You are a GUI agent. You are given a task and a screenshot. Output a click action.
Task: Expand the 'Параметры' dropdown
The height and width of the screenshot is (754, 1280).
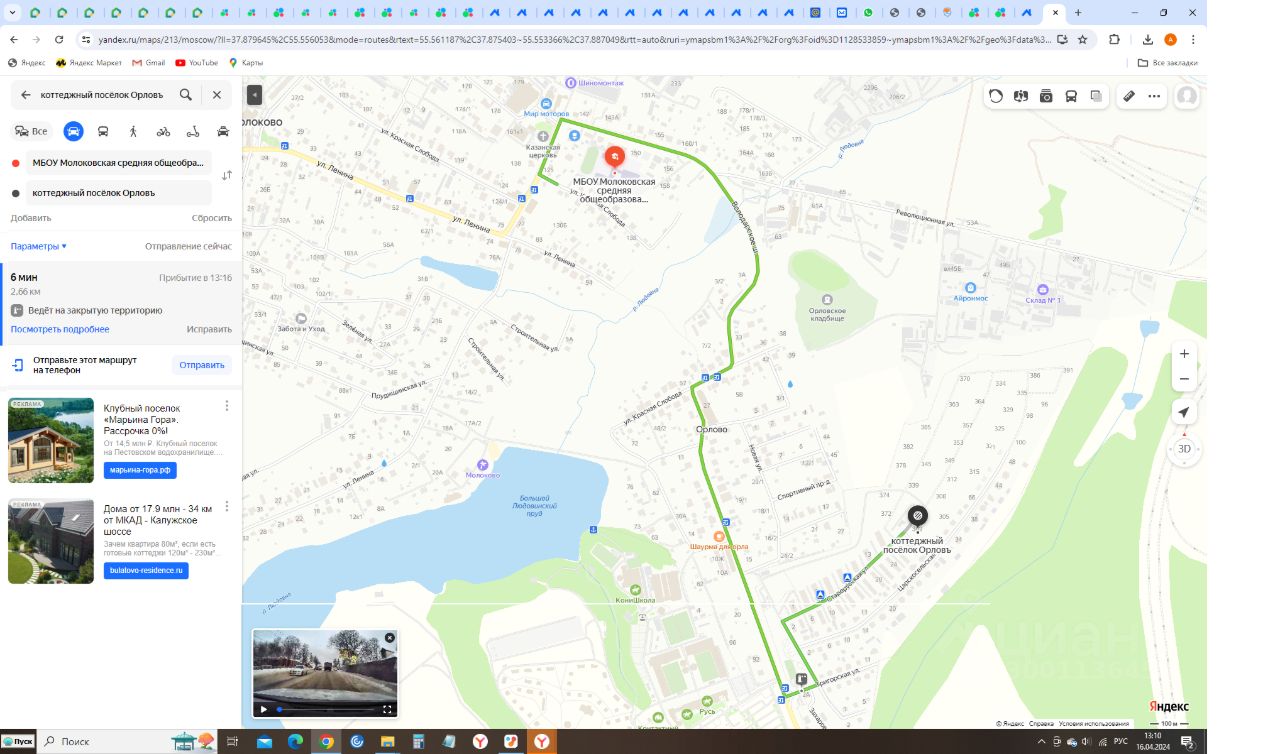click(x=39, y=246)
